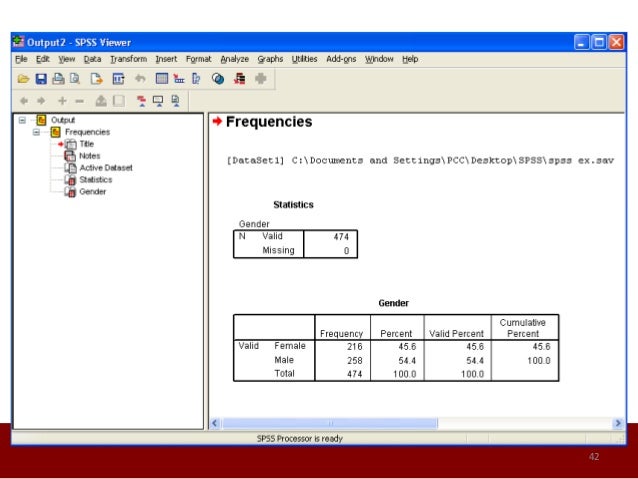
Task: Save the output with the floppy disk icon
Action: point(41,79)
